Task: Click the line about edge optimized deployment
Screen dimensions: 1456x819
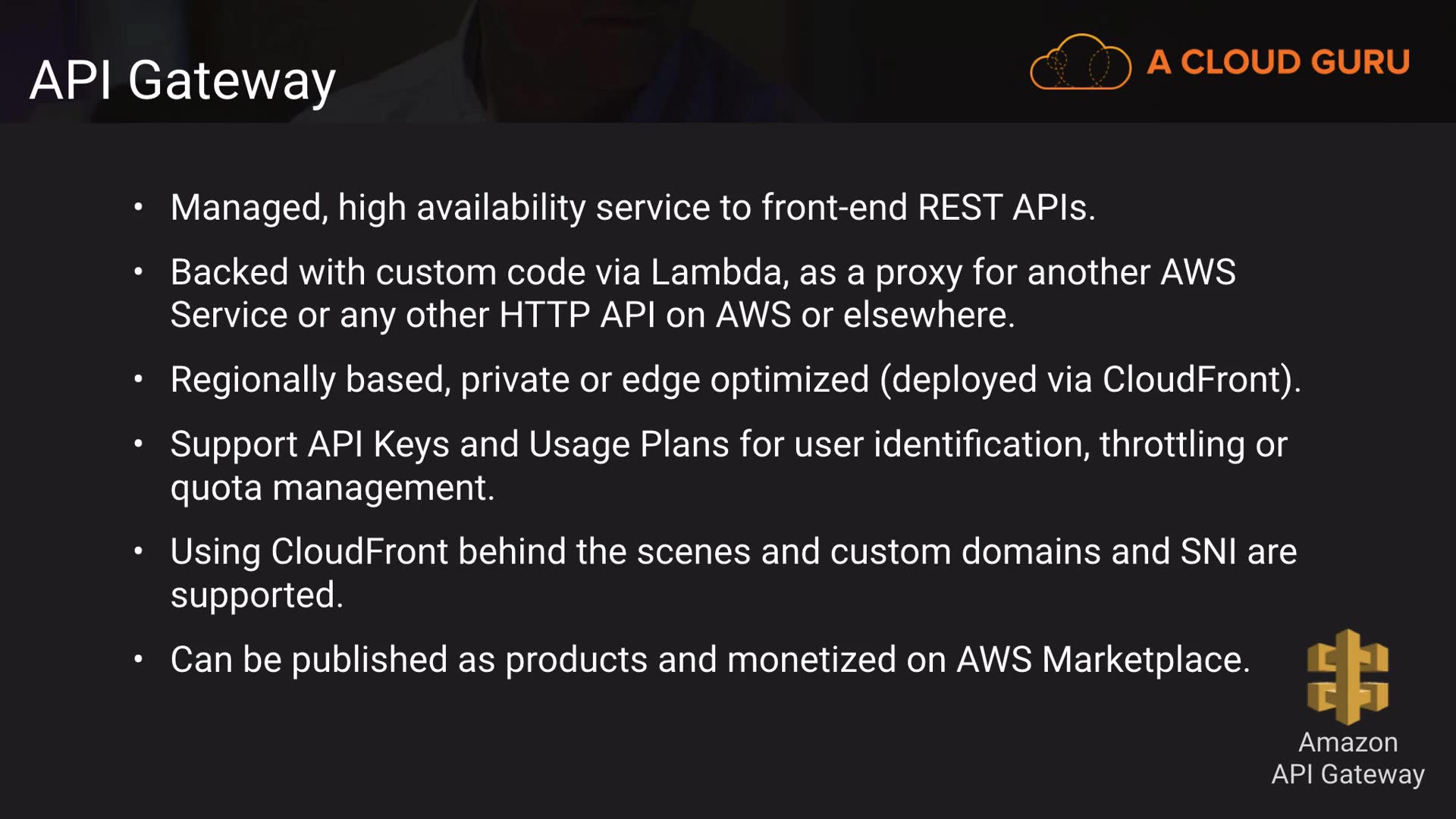Action: click(735, 379)
